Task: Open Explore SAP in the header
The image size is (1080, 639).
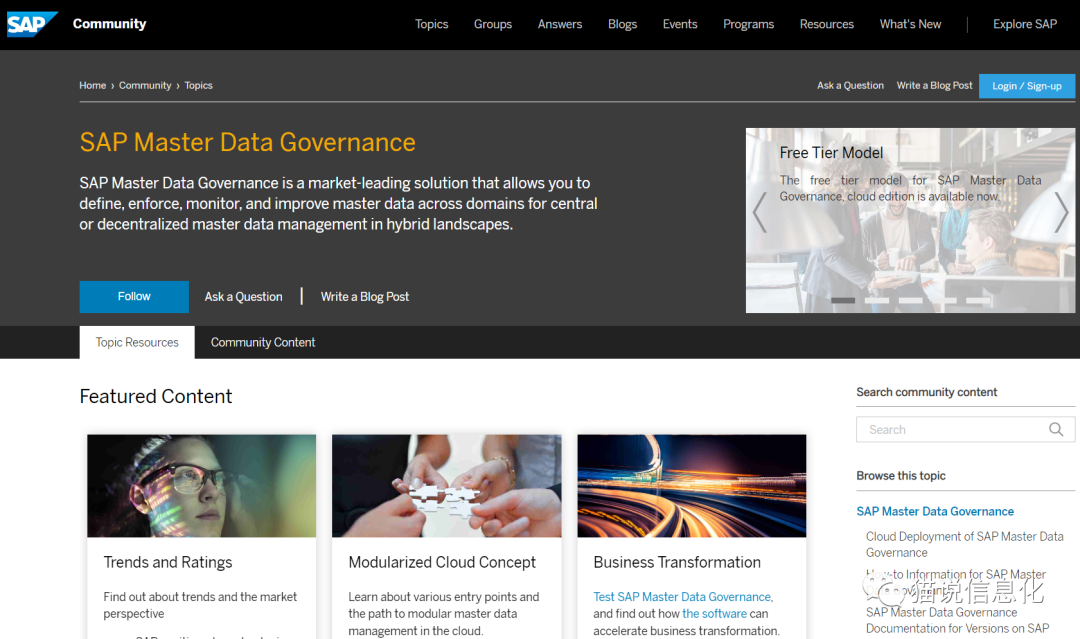Action: pos(1025,24)
